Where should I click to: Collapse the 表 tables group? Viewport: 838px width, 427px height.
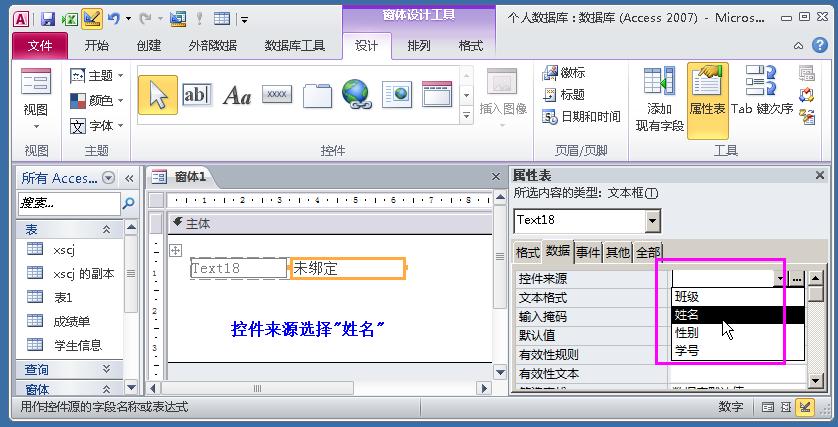(106, 230)
